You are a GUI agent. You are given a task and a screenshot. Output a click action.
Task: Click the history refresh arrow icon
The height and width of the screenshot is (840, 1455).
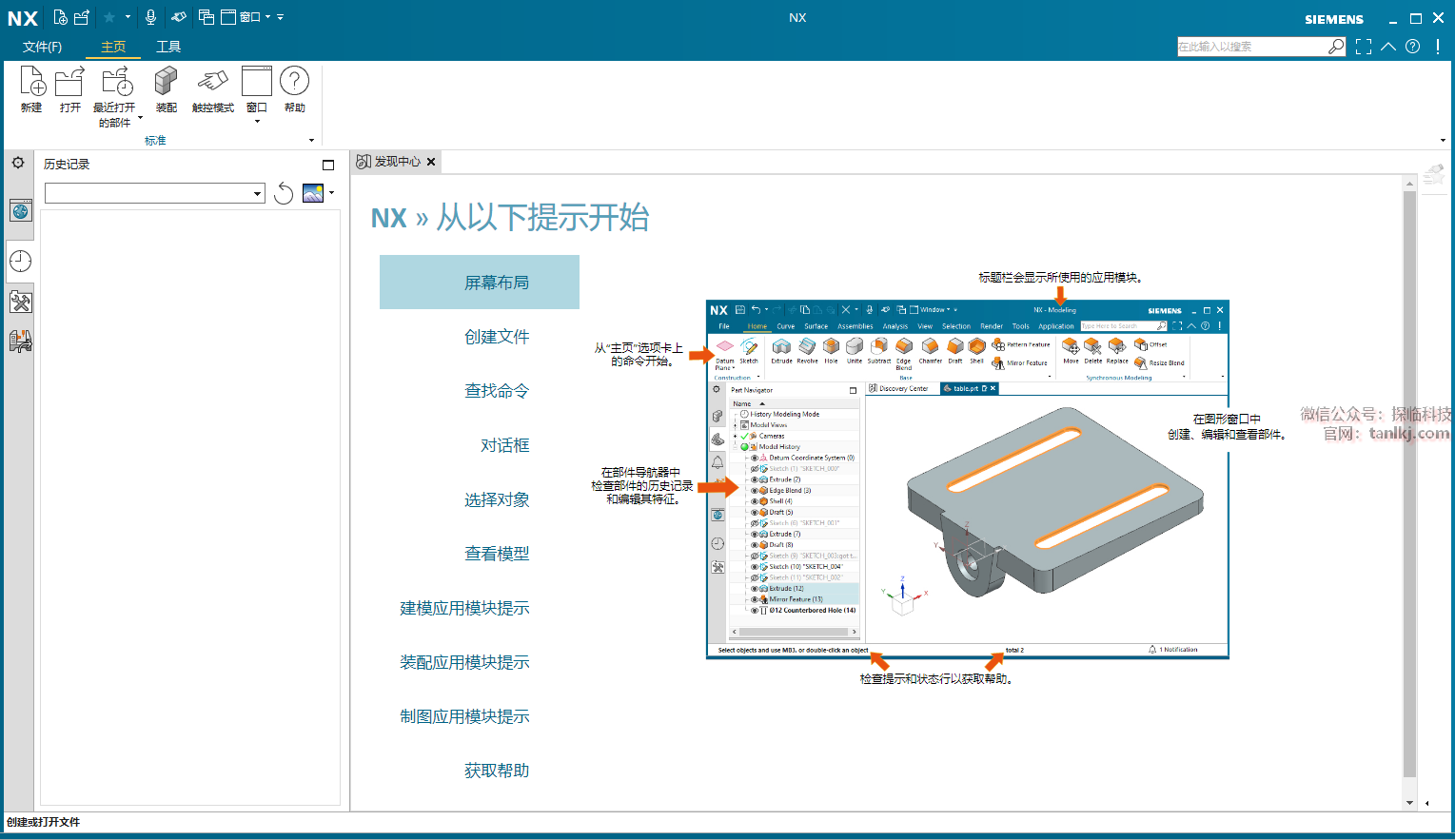pyautogui.click(x=284, y=194)
